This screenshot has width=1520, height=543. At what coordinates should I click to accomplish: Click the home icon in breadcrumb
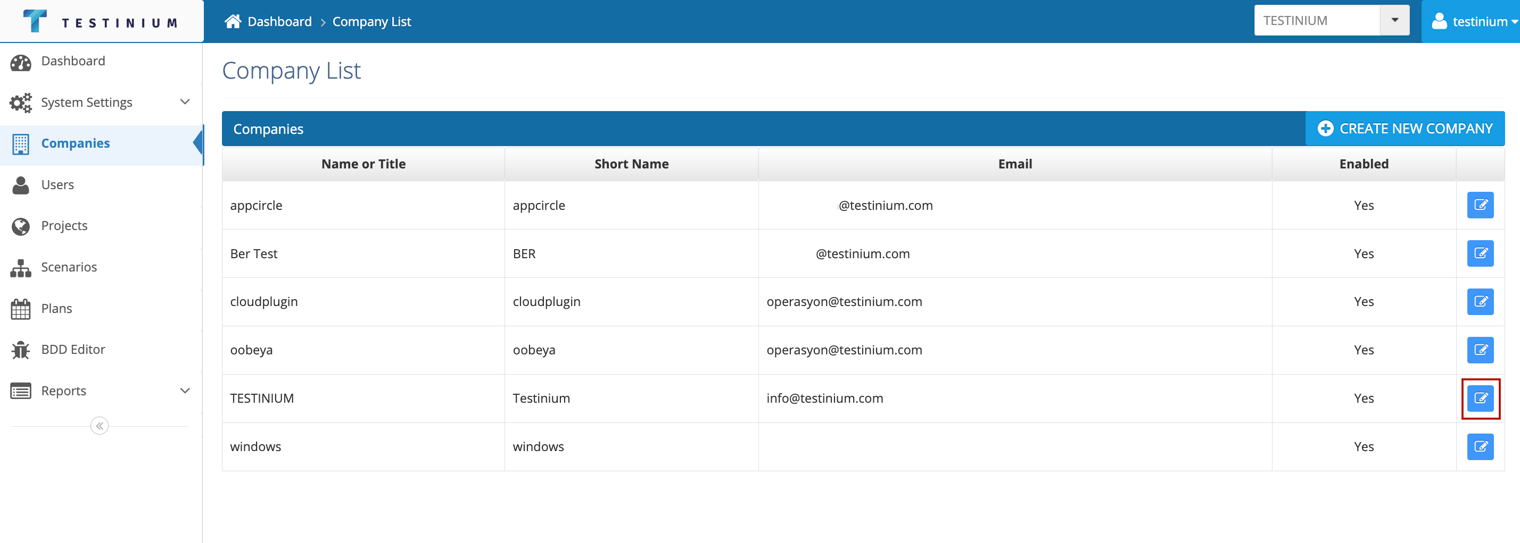point(233,21)
